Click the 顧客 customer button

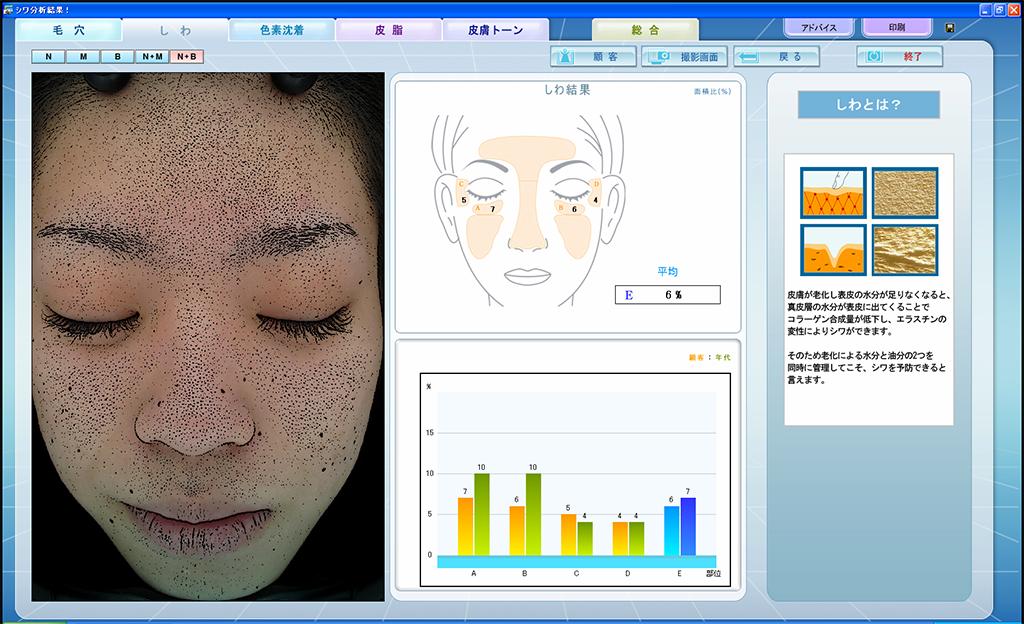[x=593, y=57]
